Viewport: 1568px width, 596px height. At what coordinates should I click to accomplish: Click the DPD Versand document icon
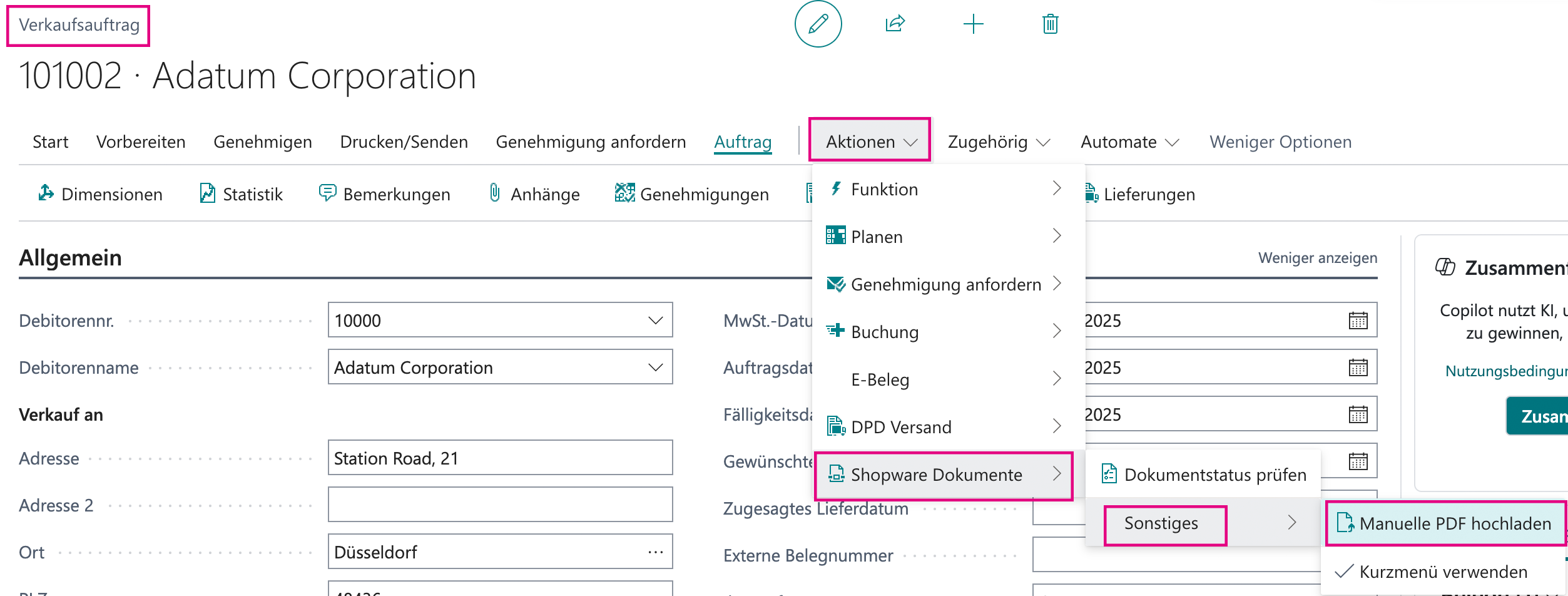click(836, 426)
